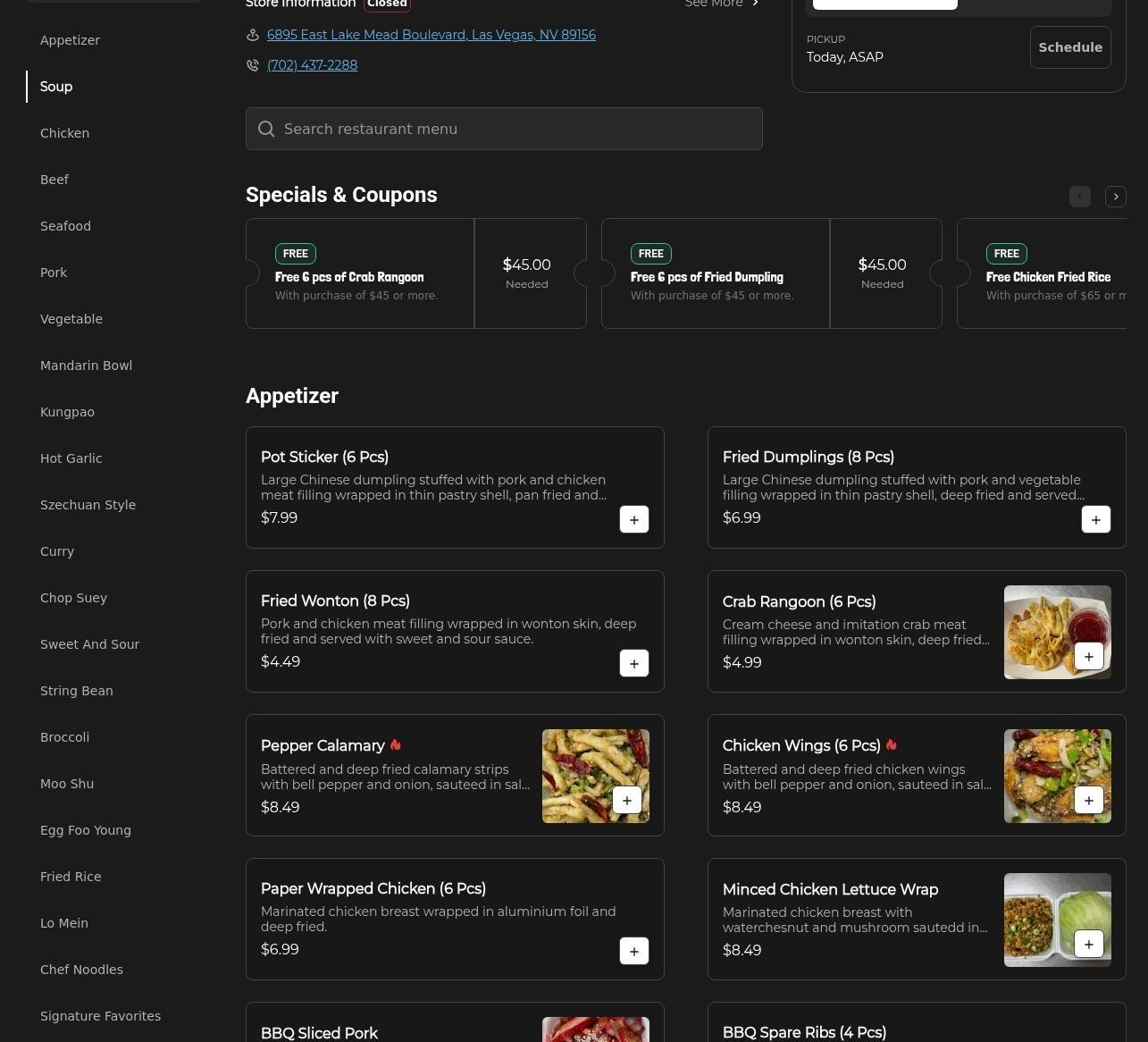Add Crab Rangoon (6 Pcs) to order
The height and width of the screenshot is (1042, 1148).
pos(1088,656)
